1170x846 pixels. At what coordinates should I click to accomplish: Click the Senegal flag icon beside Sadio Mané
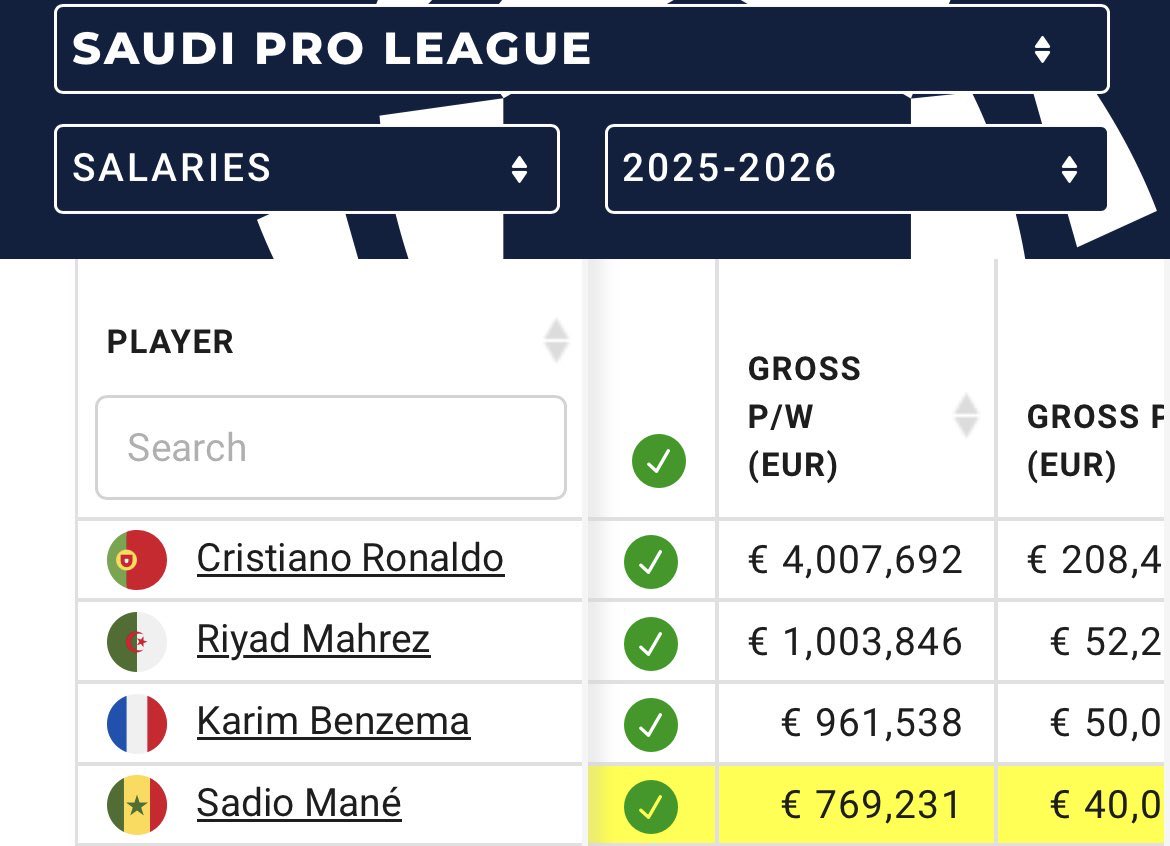pos(137,805)
